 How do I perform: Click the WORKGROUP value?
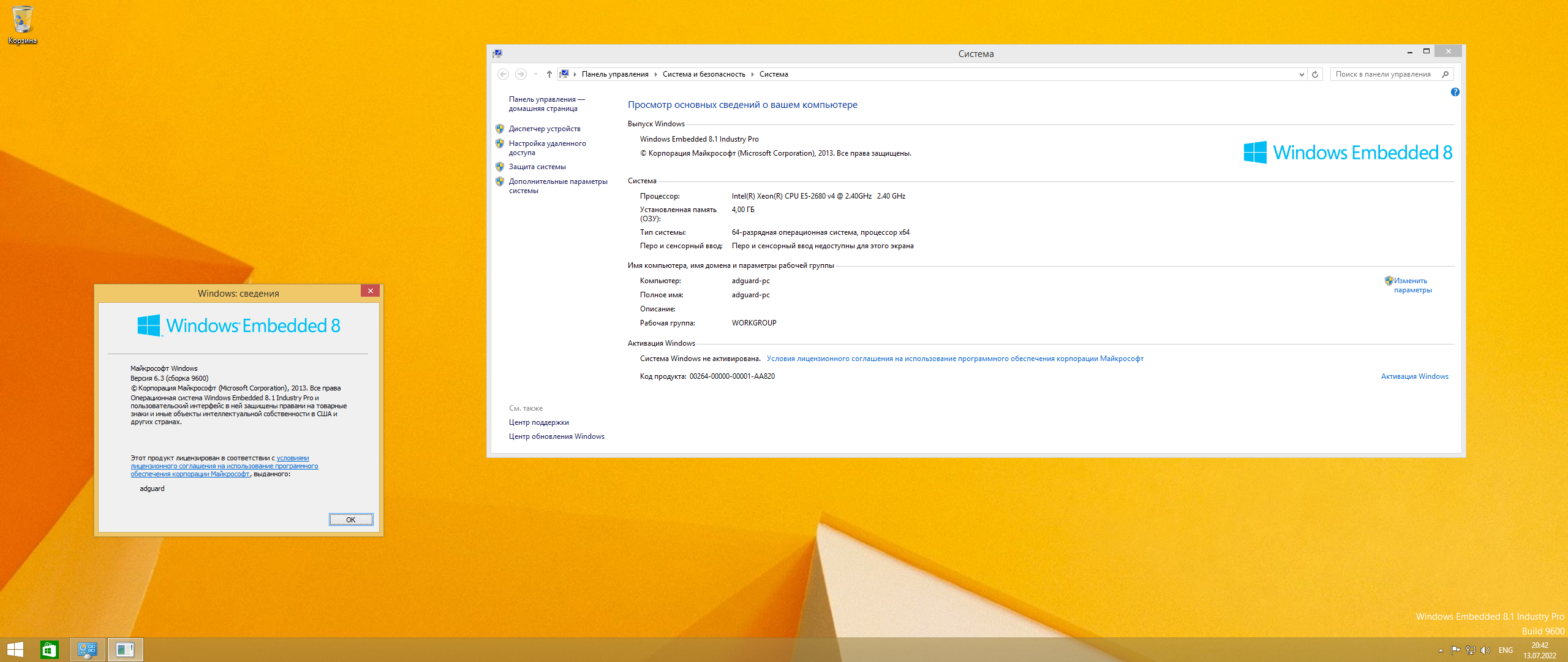(x=754, y=323)
